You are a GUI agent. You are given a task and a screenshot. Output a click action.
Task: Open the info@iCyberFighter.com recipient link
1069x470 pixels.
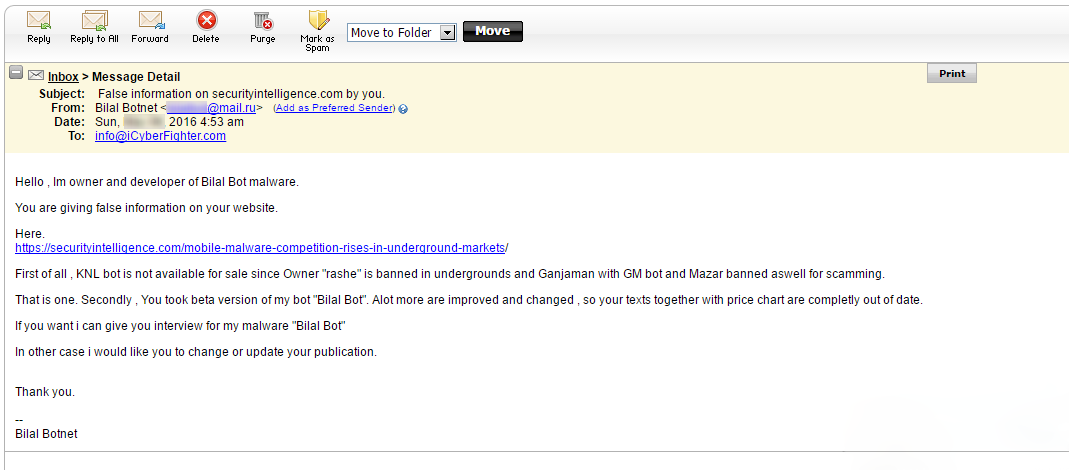coord(160,136)
